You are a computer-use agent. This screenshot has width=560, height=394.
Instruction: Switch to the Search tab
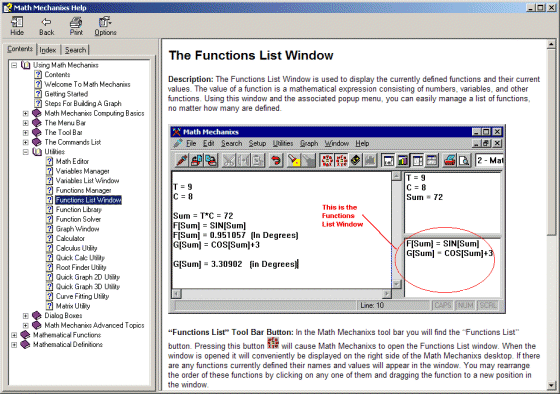(75, 50)
